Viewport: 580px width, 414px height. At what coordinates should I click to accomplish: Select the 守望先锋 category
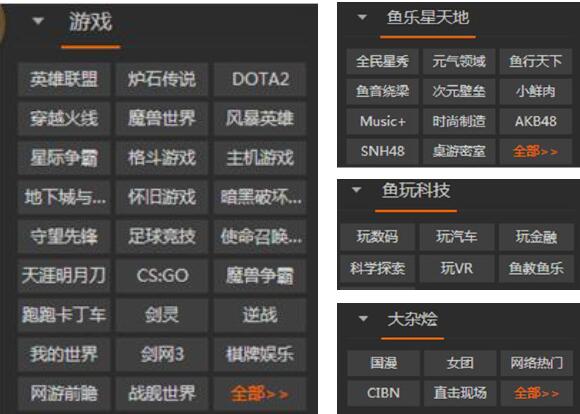(x=64, y=236)
